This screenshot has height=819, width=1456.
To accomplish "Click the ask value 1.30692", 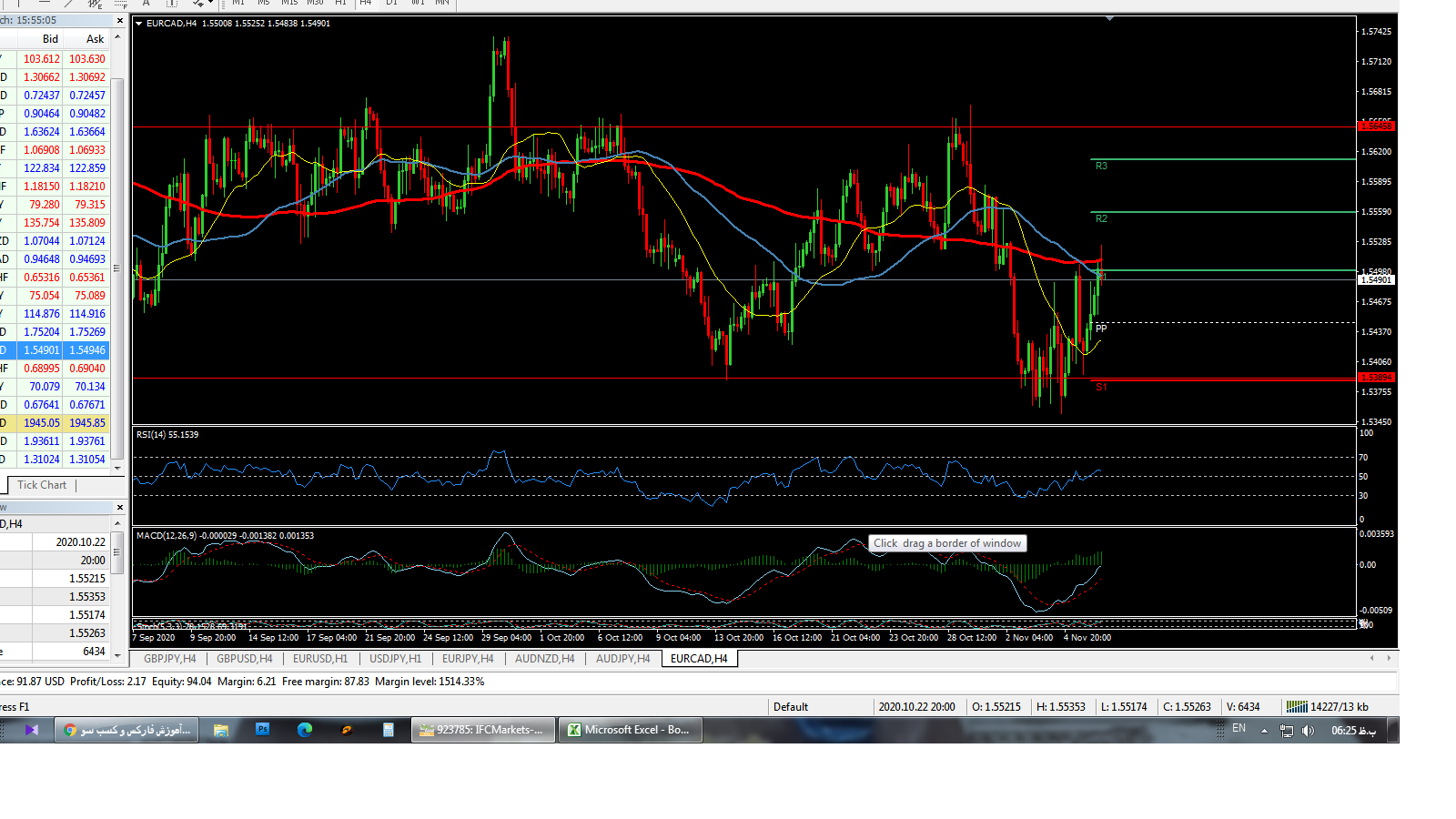I will [x=87, y=77].
